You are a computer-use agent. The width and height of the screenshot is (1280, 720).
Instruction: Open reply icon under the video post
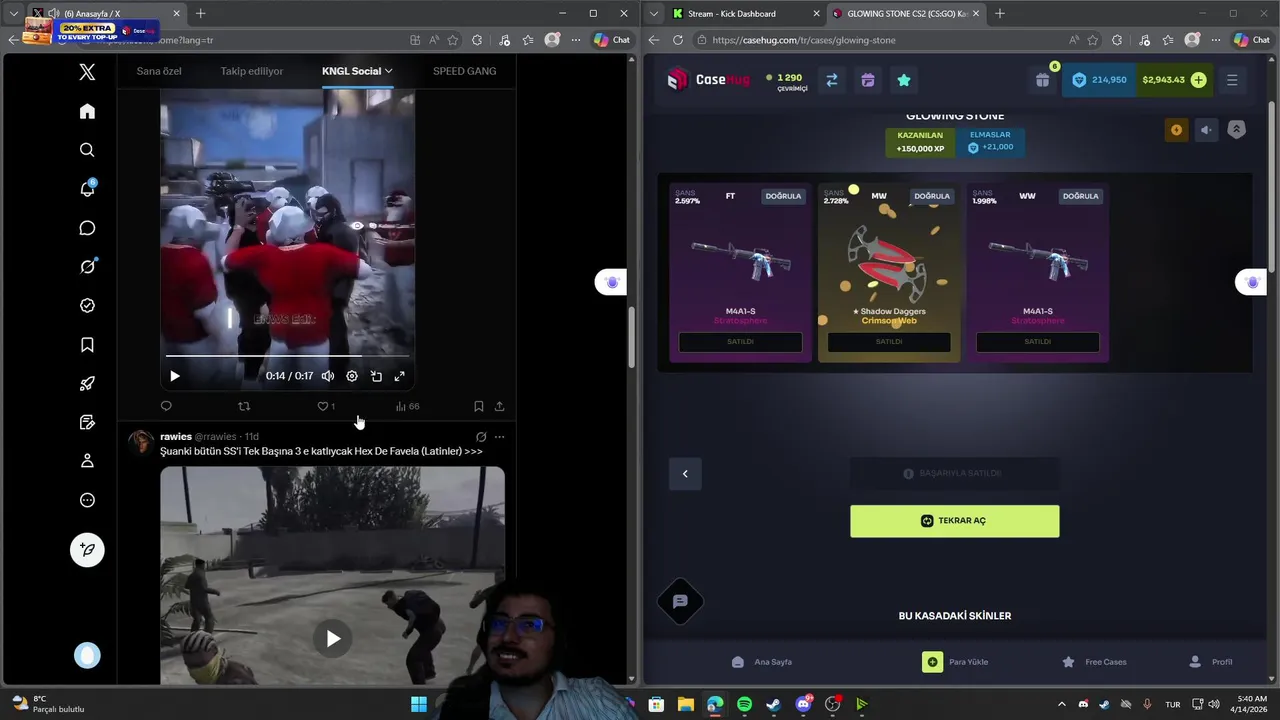tap(166, 406)
